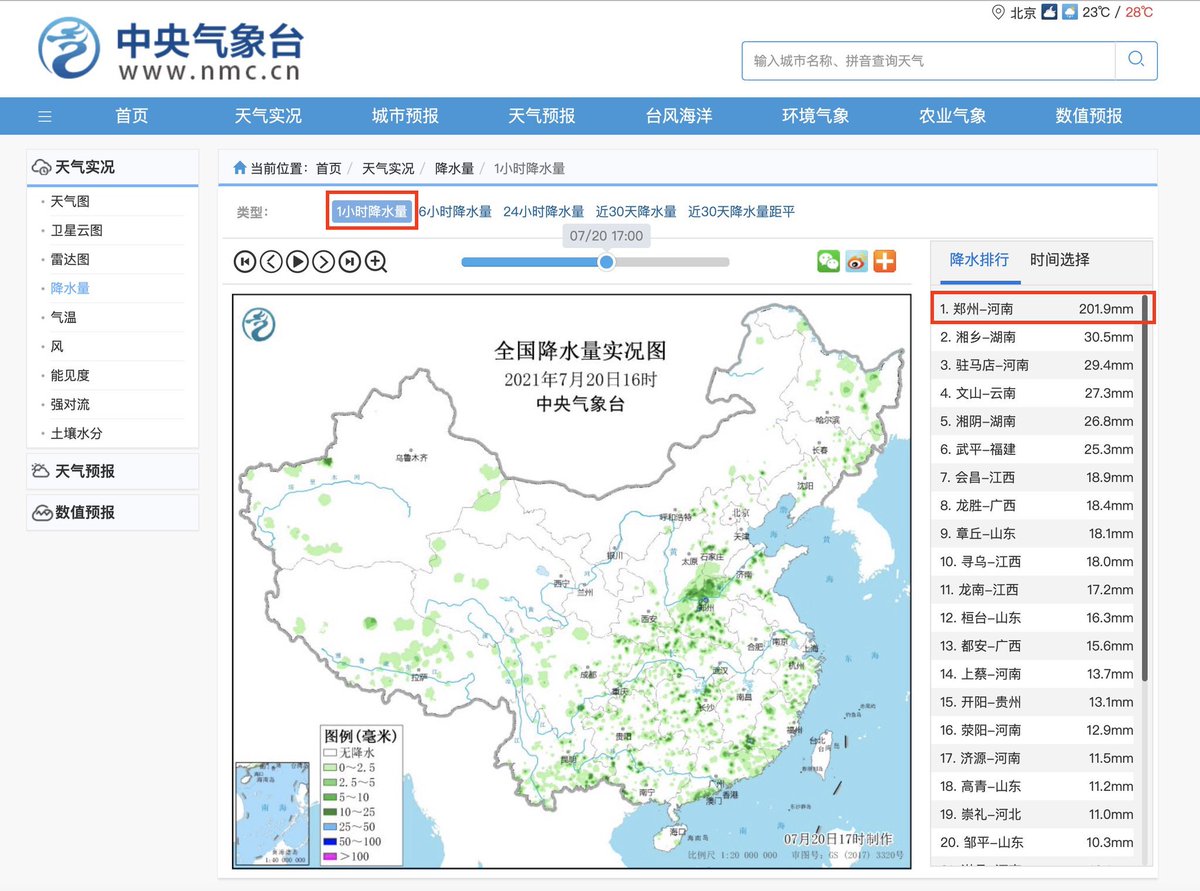
Task: Select ranking row 湘乡-湖南
Action: coord(1037,337)
